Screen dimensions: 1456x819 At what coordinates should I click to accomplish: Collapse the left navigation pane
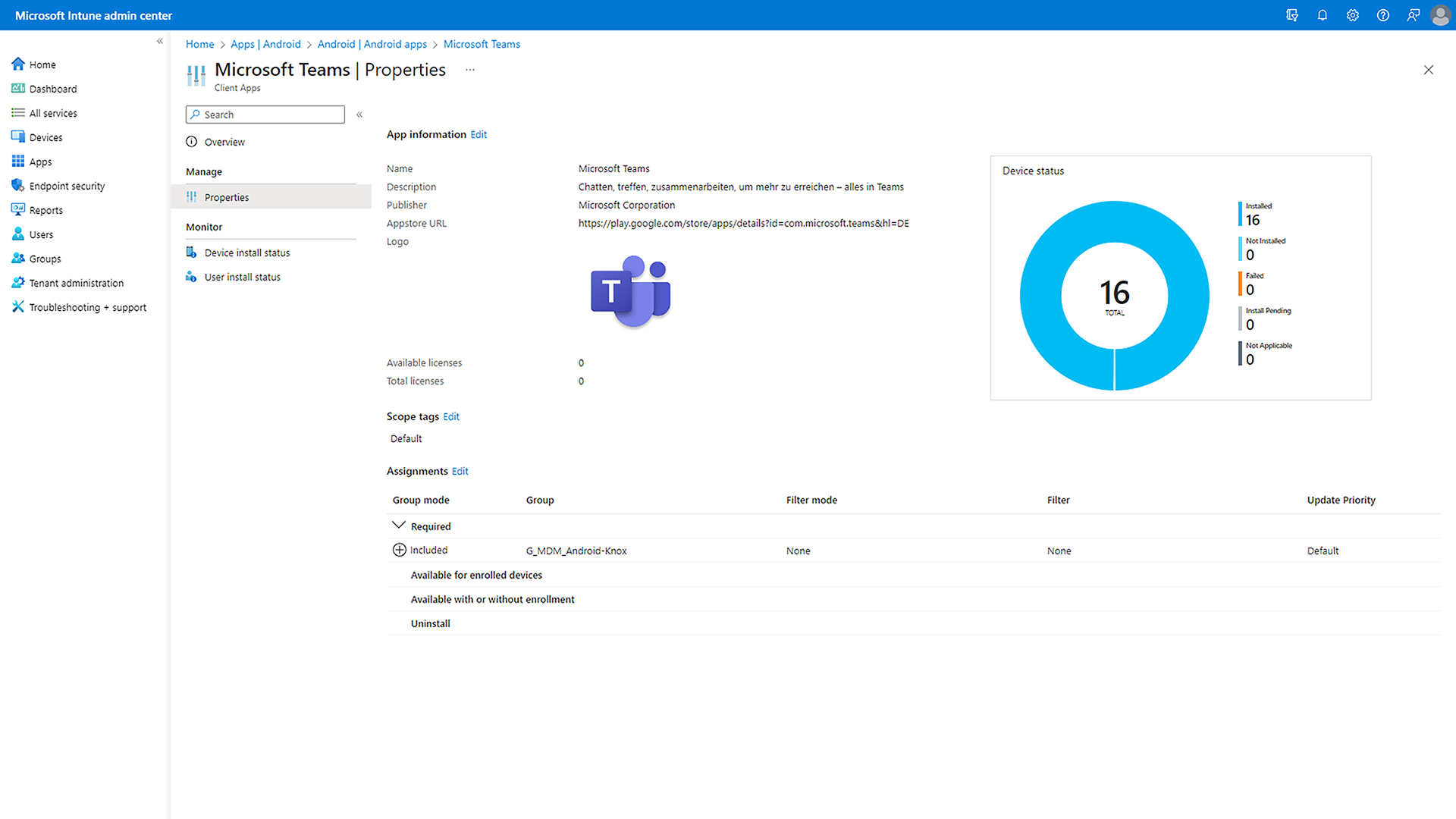pyautogui.click(x=160, y=41)
